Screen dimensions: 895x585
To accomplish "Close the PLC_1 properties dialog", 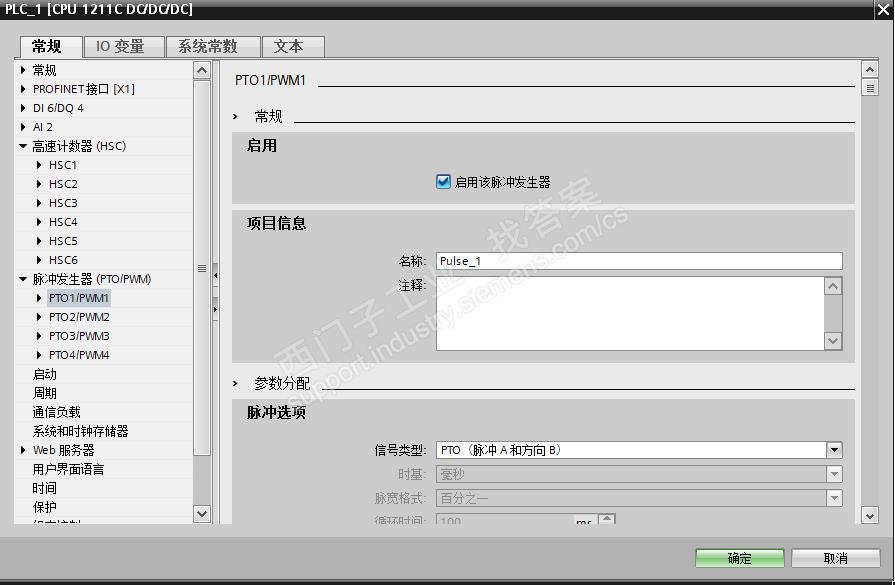I will pos(883,10).
